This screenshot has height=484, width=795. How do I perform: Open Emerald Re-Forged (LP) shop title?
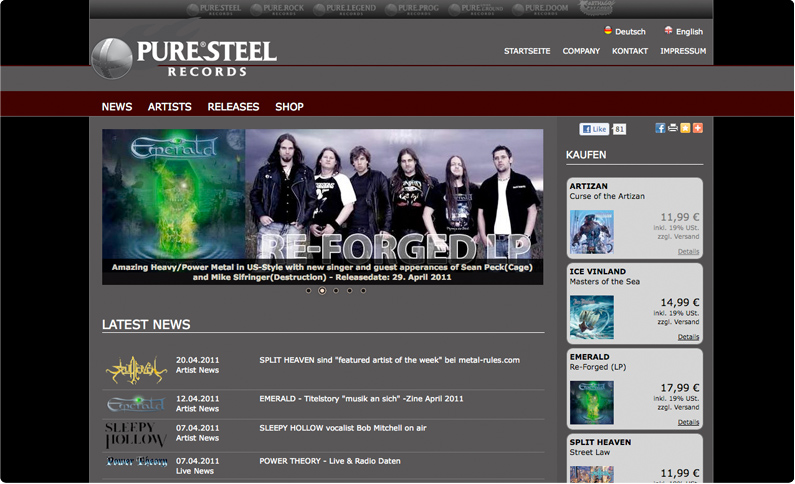tap(598, 362)
